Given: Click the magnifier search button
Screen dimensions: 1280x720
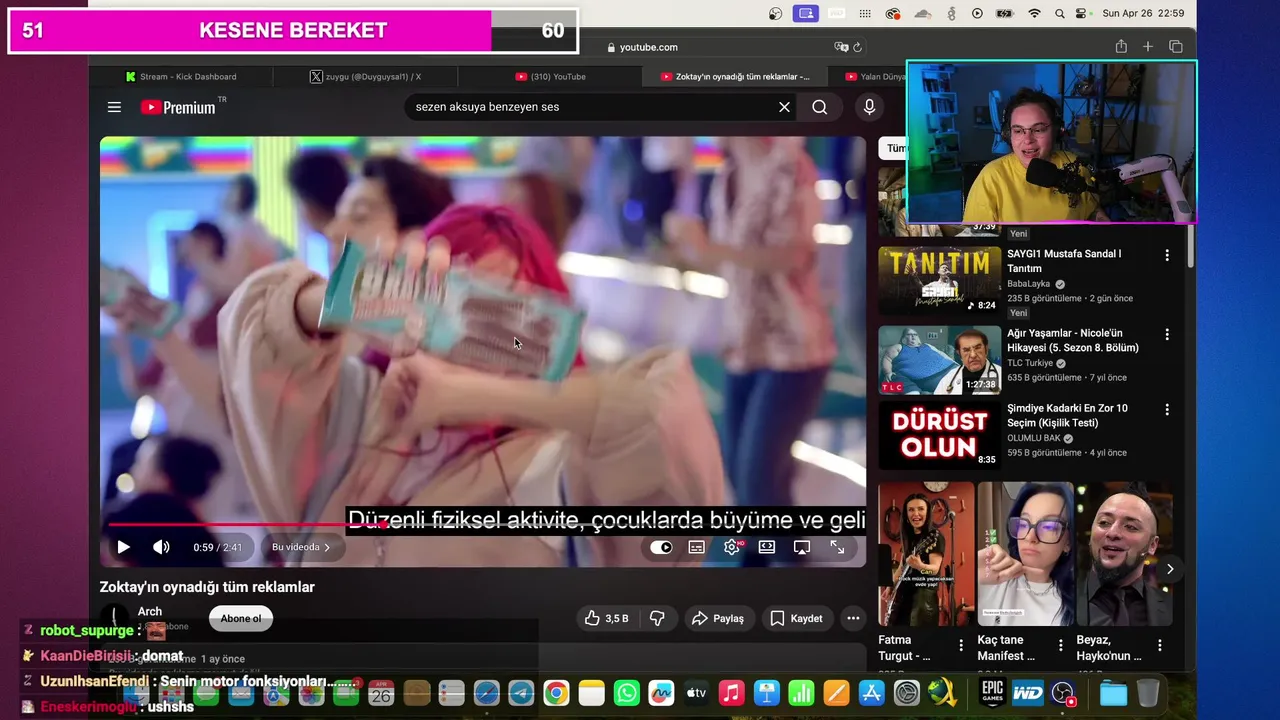Looking at the screenshot, I should [820, 107].
